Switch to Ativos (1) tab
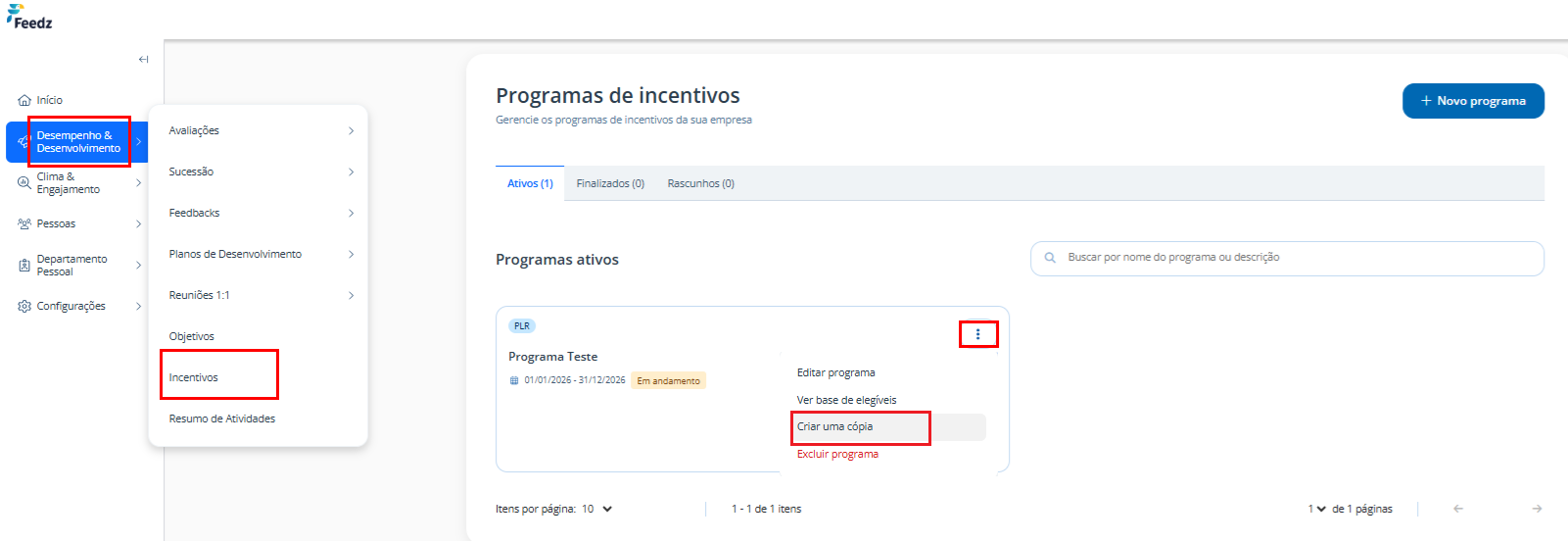Image resolution: width=1568 pixels, height=541 pixels. (530, 183)
